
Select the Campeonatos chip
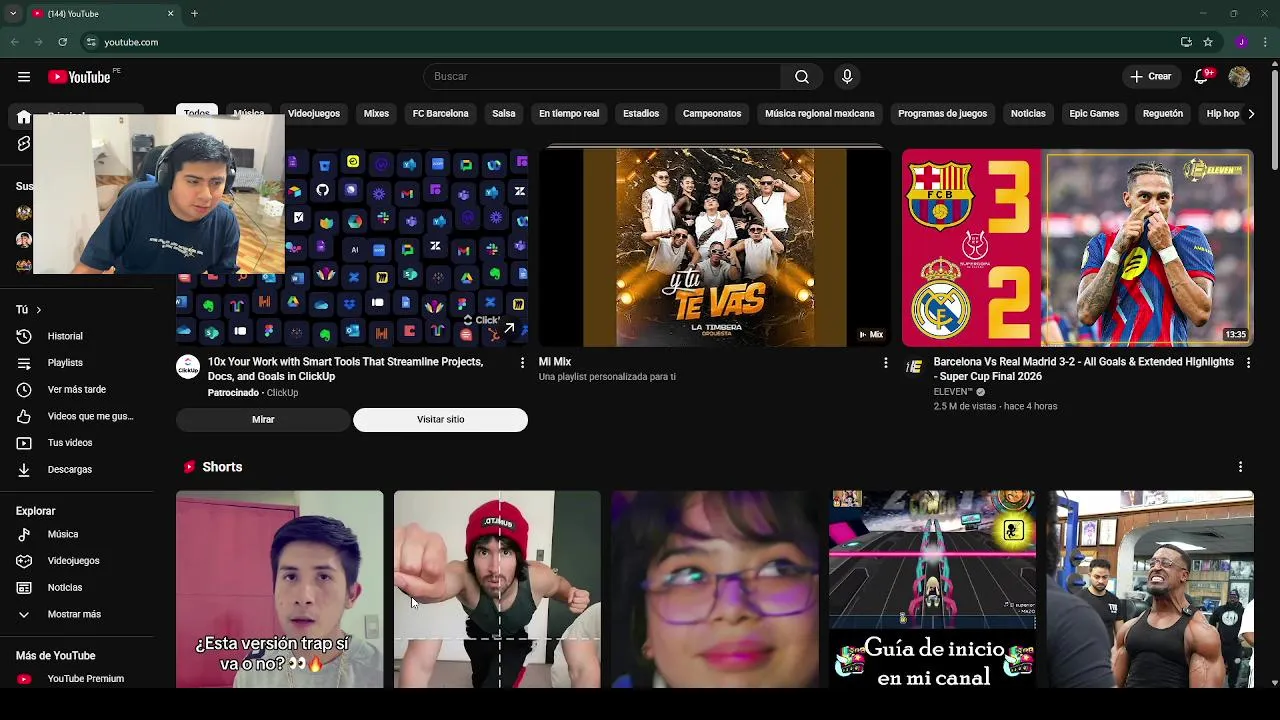tap(712, 114)
